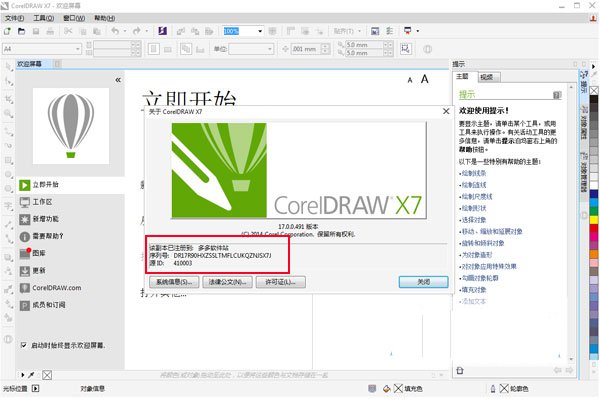The width and height of the screenshot is (600, 399).
Task: Open the 文件(F) menu
Action: click(x=15, y=18)
